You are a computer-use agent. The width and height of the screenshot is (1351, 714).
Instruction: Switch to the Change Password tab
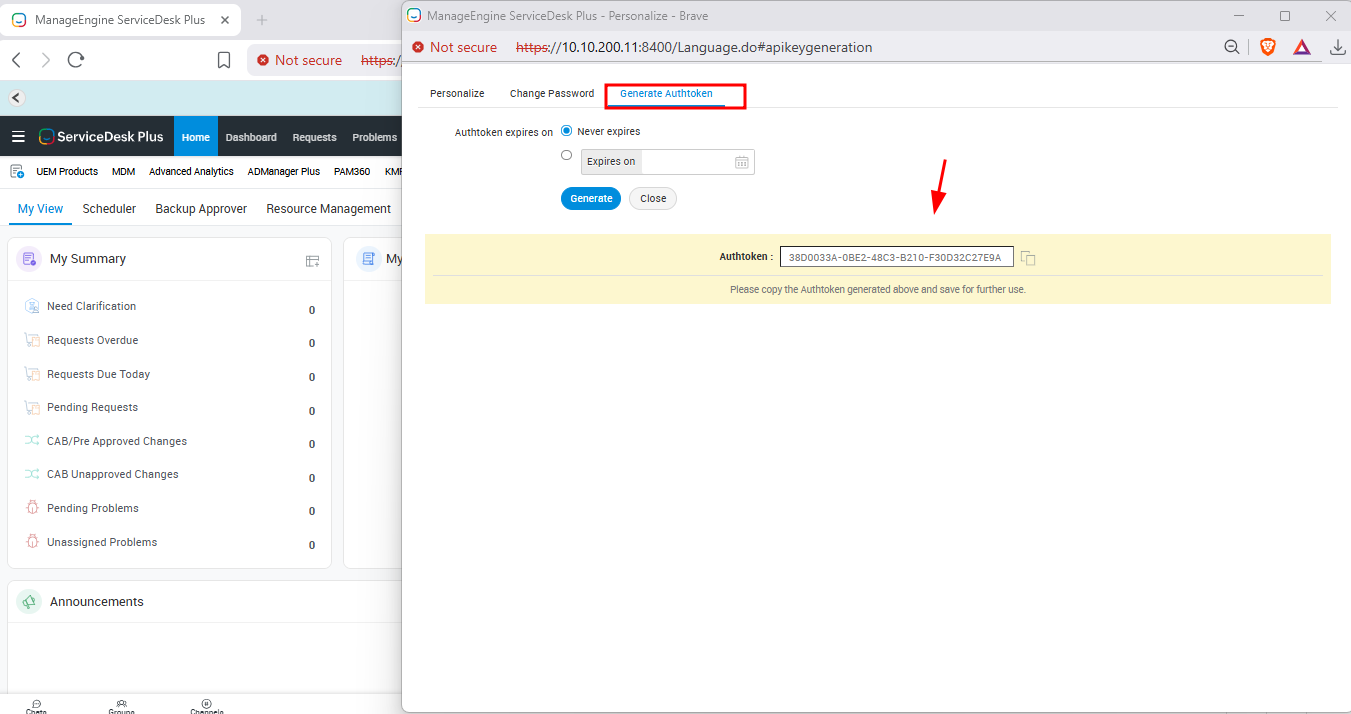click(x=552, y=94)
